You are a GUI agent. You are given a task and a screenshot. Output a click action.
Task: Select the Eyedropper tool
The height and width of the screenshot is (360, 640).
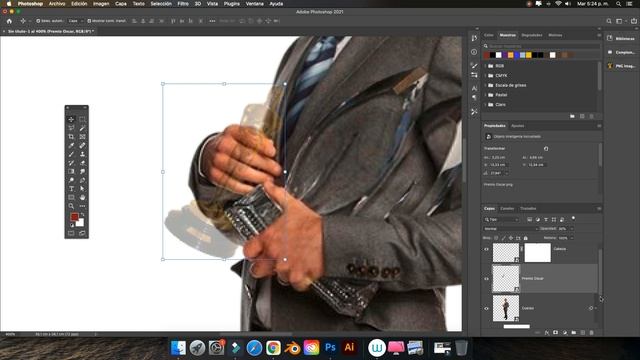[x=71, y=145]
